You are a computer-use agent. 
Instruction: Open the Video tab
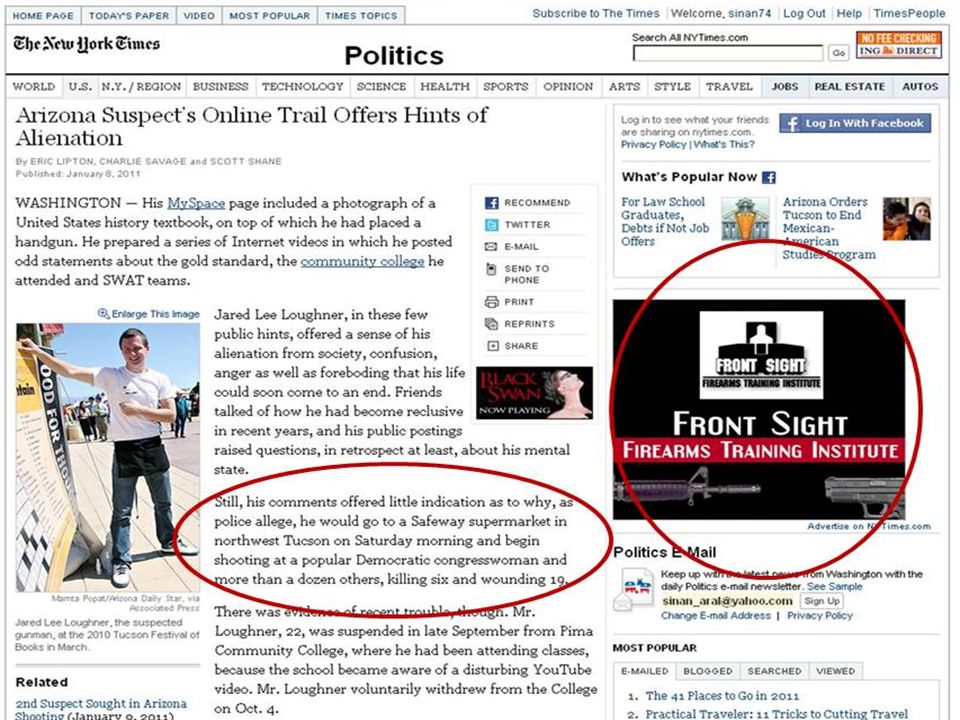pos(199,16)
